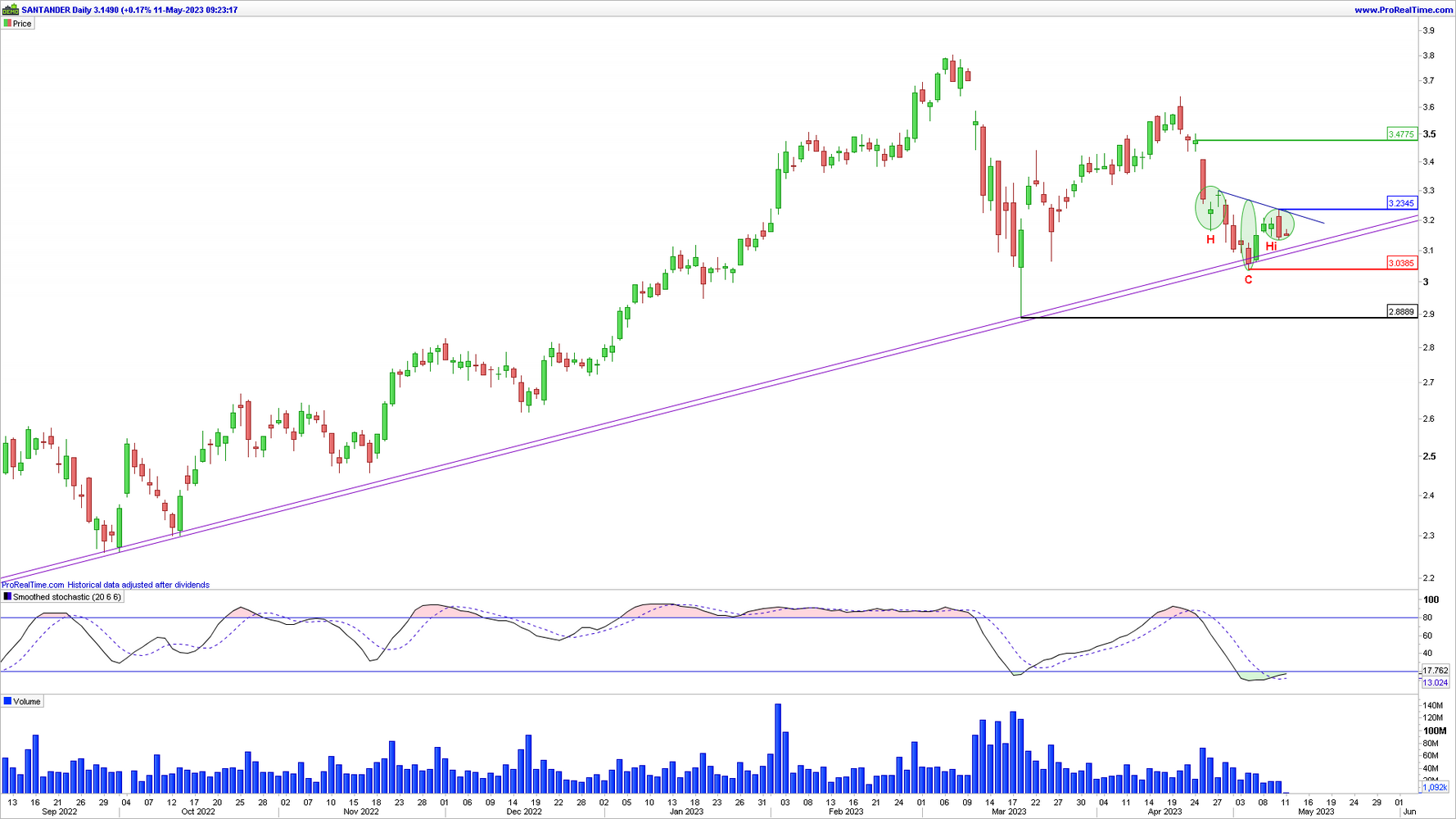This screenshot has height=819, width=1456.
Task: Click the Nov 2022 month label
Action: 361,812
